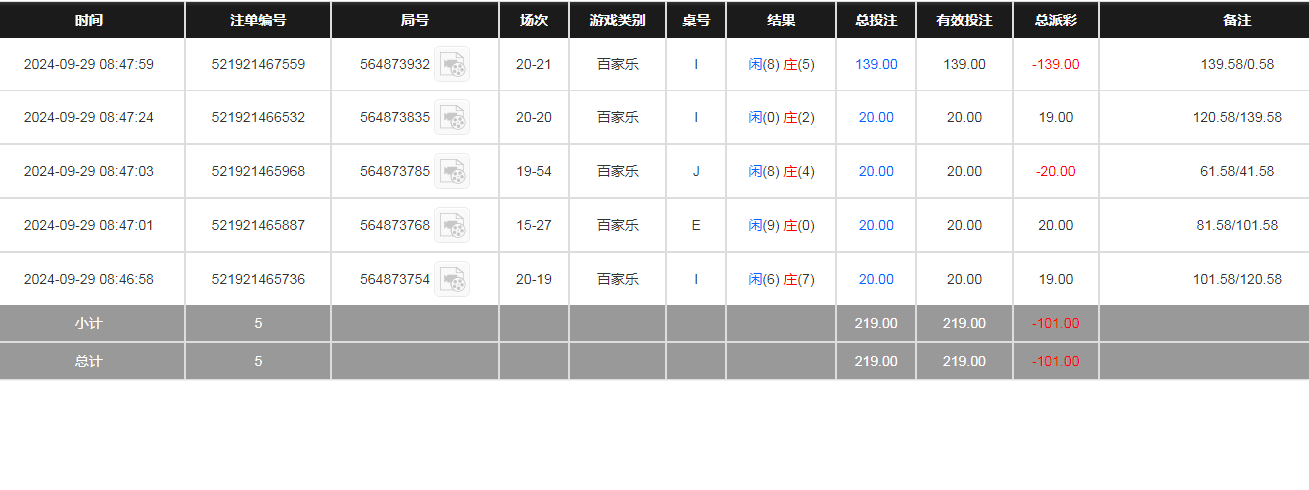Screen dimensions: 1309x490
Task: Open video replay icon for round 564873932
Action: tap(453, 65)
